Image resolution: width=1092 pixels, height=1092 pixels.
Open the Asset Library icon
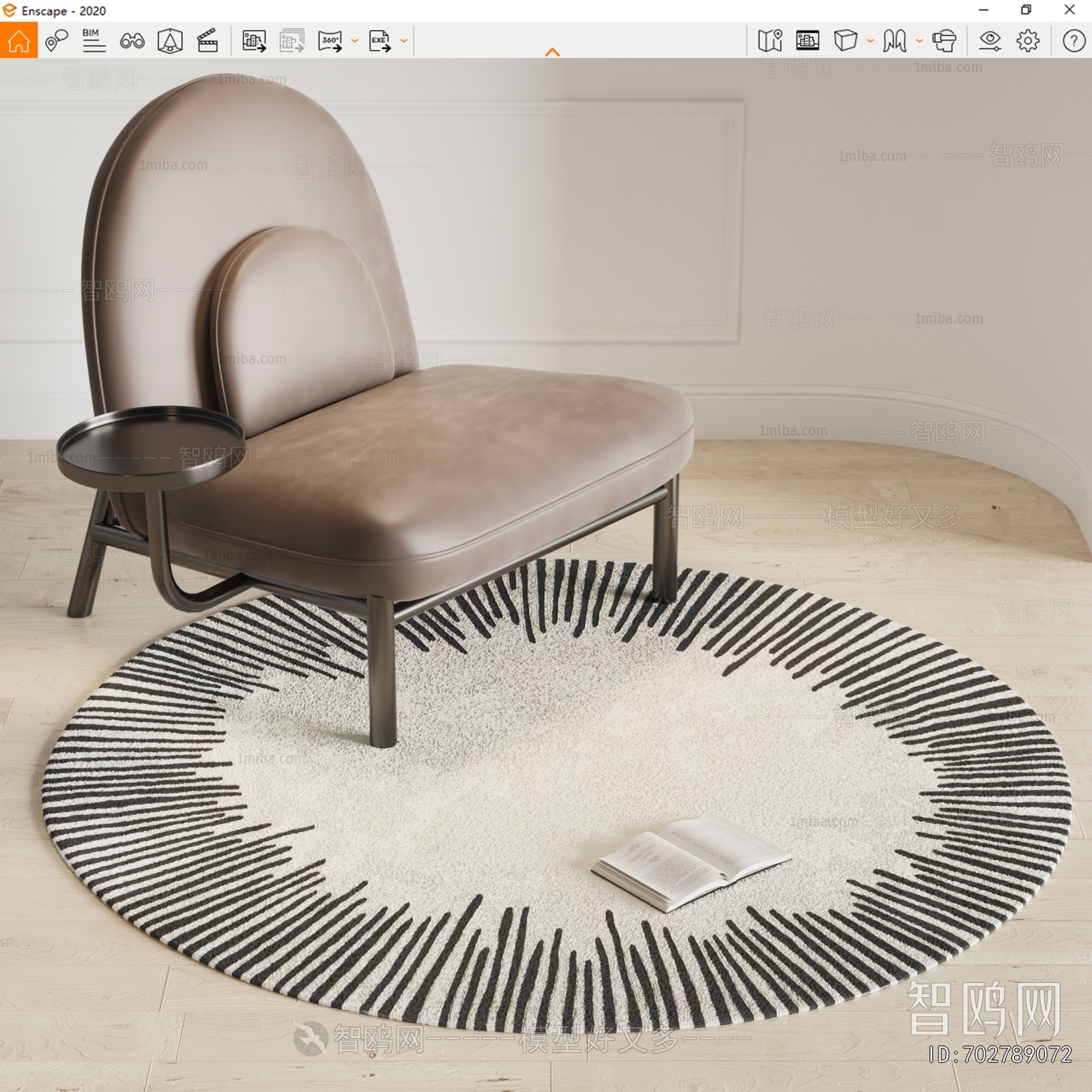807,40
